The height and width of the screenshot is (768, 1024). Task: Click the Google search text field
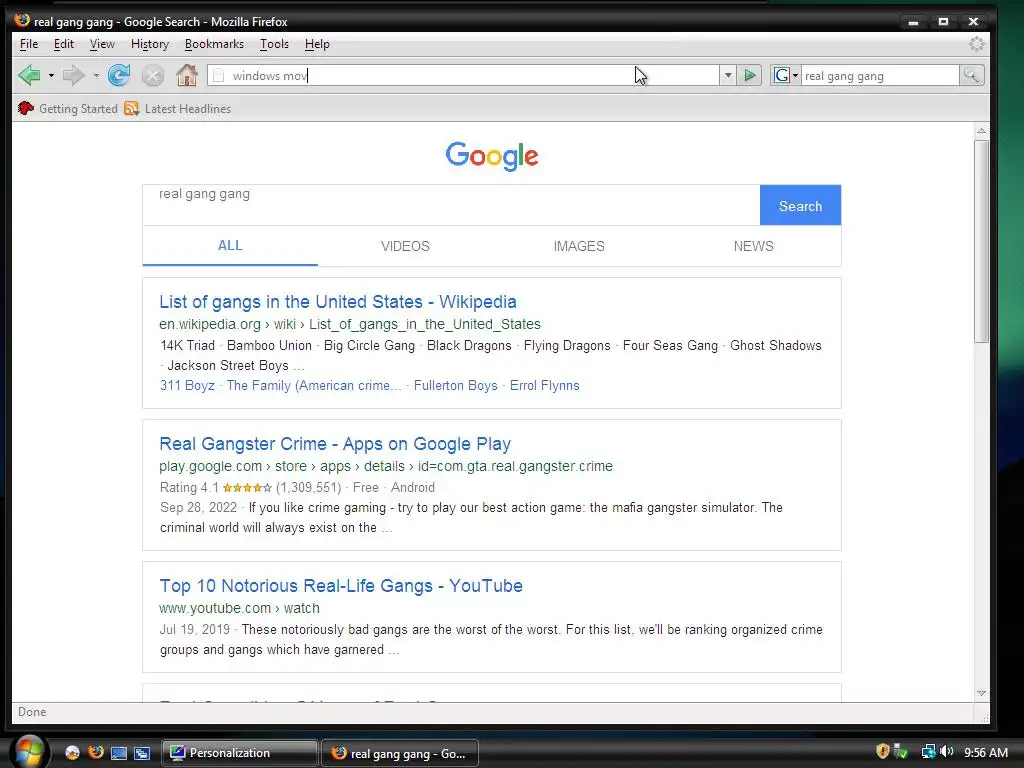click(x=451, y=205)
